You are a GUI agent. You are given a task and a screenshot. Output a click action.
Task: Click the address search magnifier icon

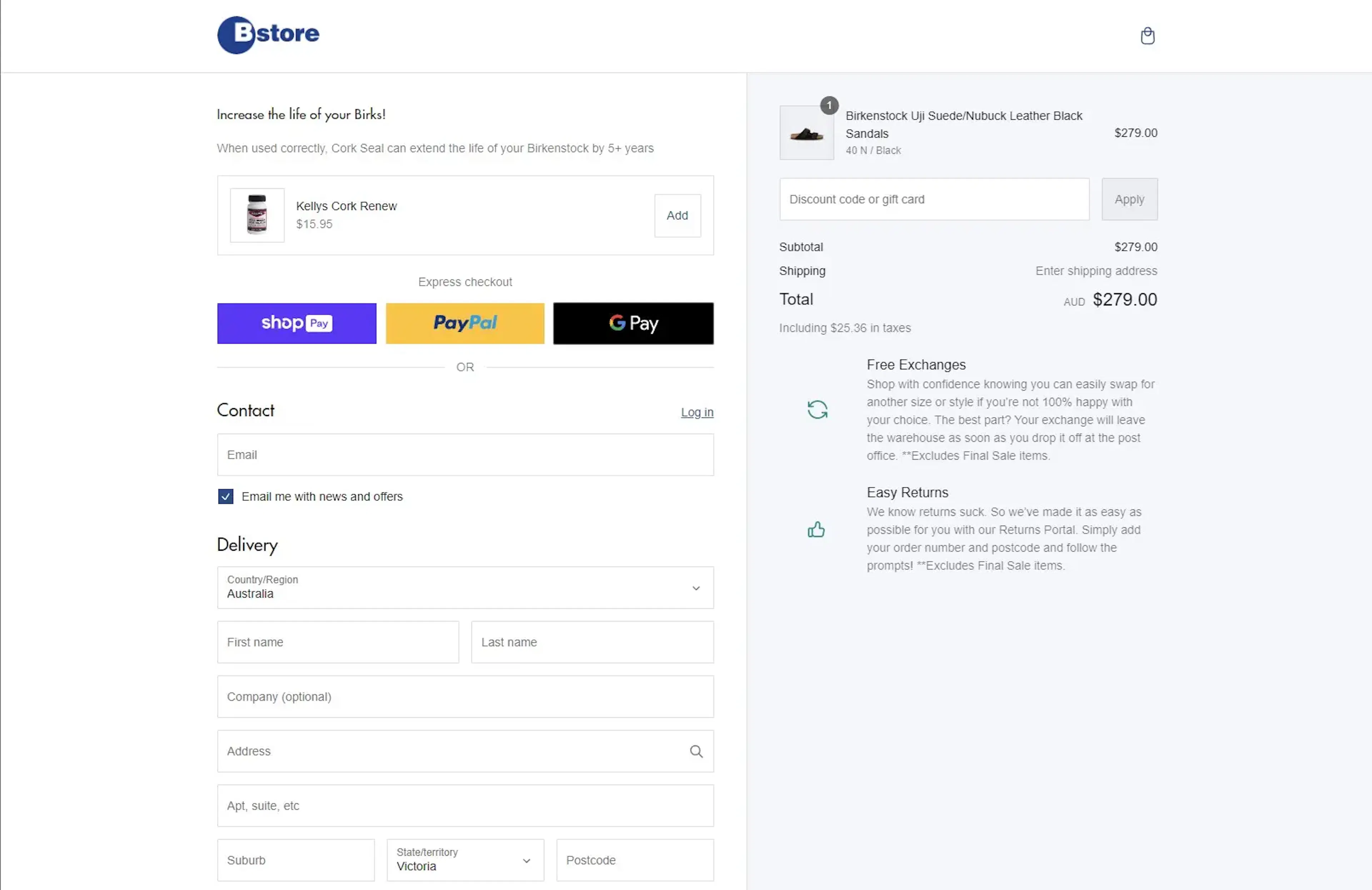tap(696, 751)
